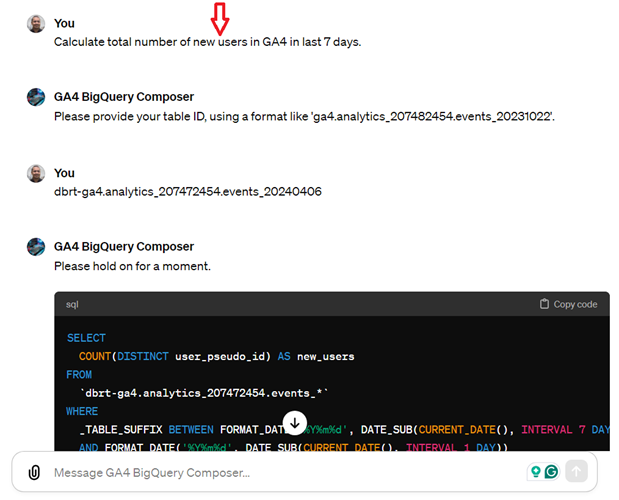Click the SELECT keyword in the code block

pos(86,338)
